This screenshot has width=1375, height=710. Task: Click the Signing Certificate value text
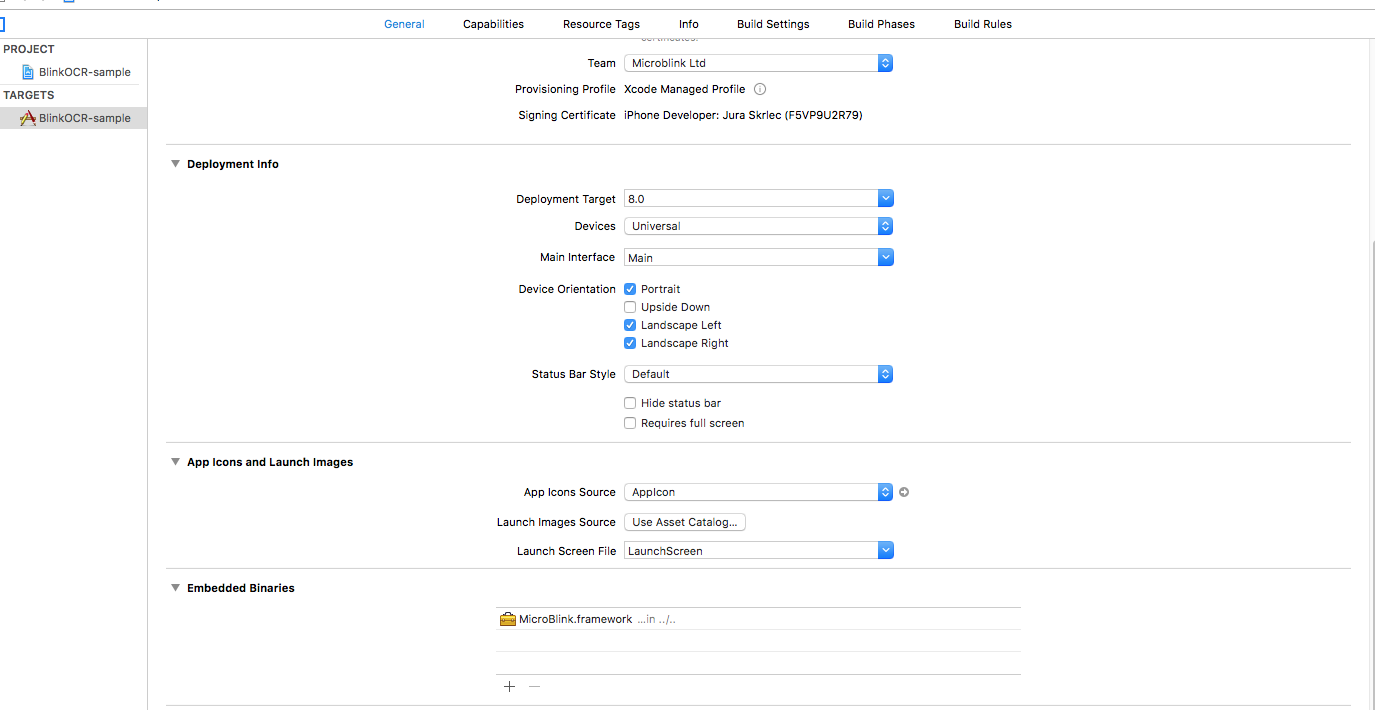point(743,115)
